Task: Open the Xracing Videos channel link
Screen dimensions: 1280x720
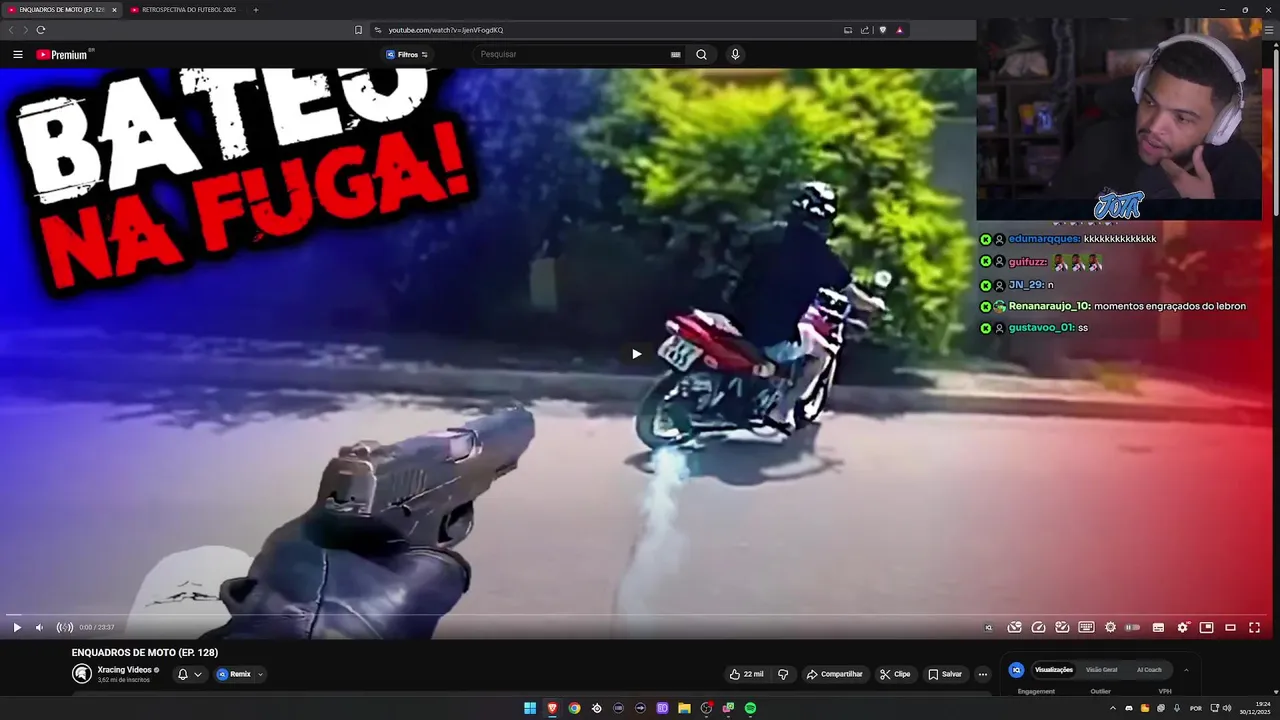Action: 125,670
